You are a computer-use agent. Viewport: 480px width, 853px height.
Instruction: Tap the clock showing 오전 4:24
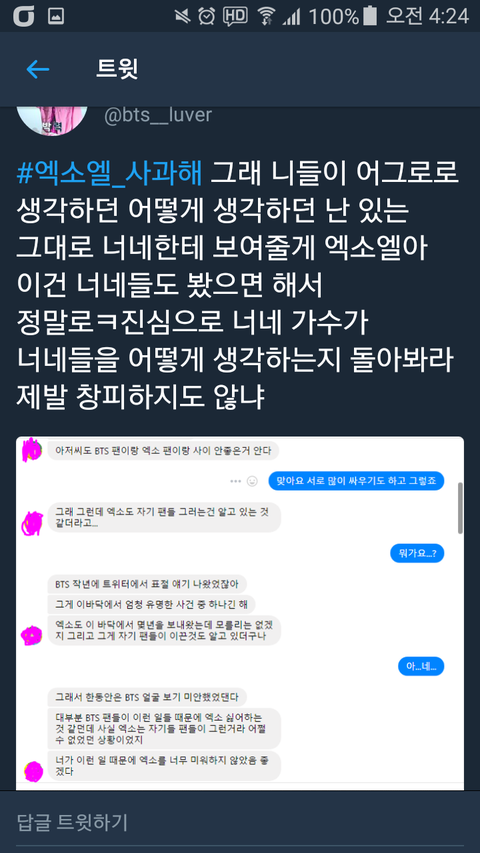[427, 16]
